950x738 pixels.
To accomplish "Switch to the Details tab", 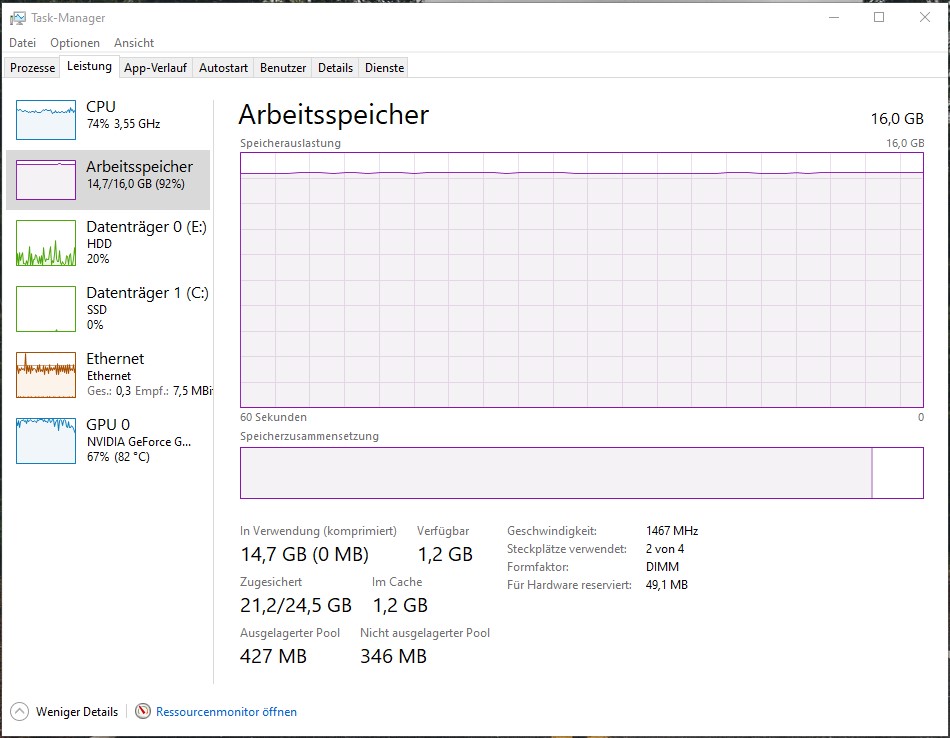I will point(335,67).
